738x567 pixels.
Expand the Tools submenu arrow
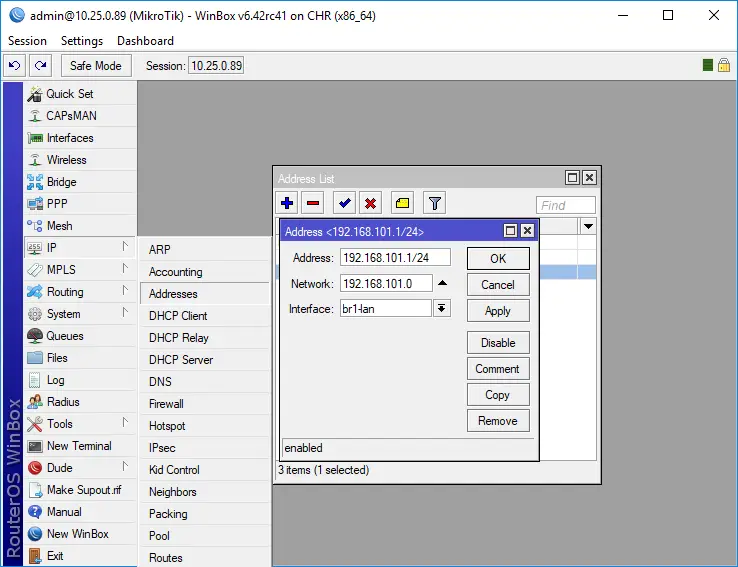click(x=125, y=423)
